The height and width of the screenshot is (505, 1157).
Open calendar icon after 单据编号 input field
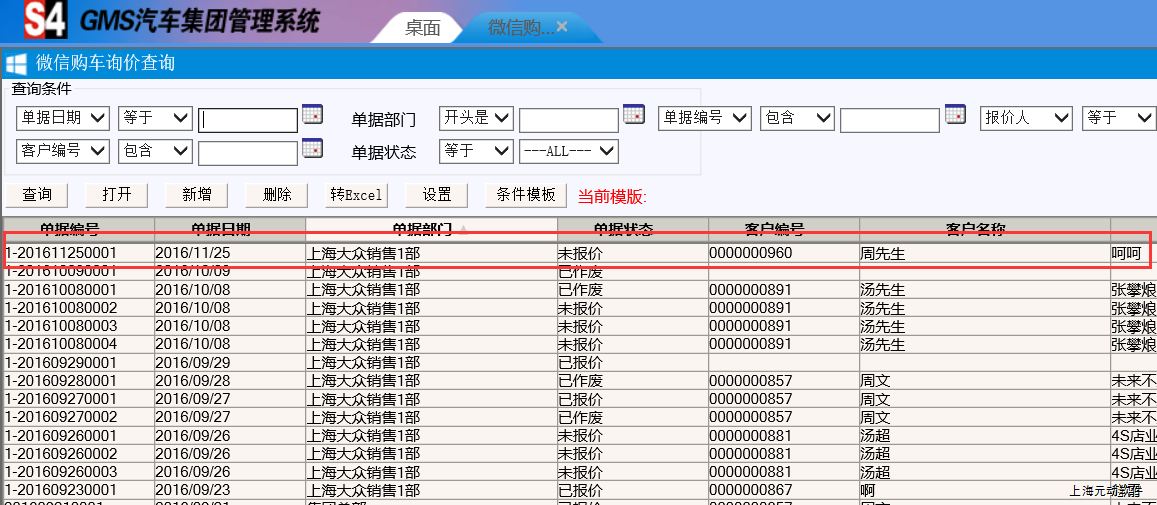point(955,114)
